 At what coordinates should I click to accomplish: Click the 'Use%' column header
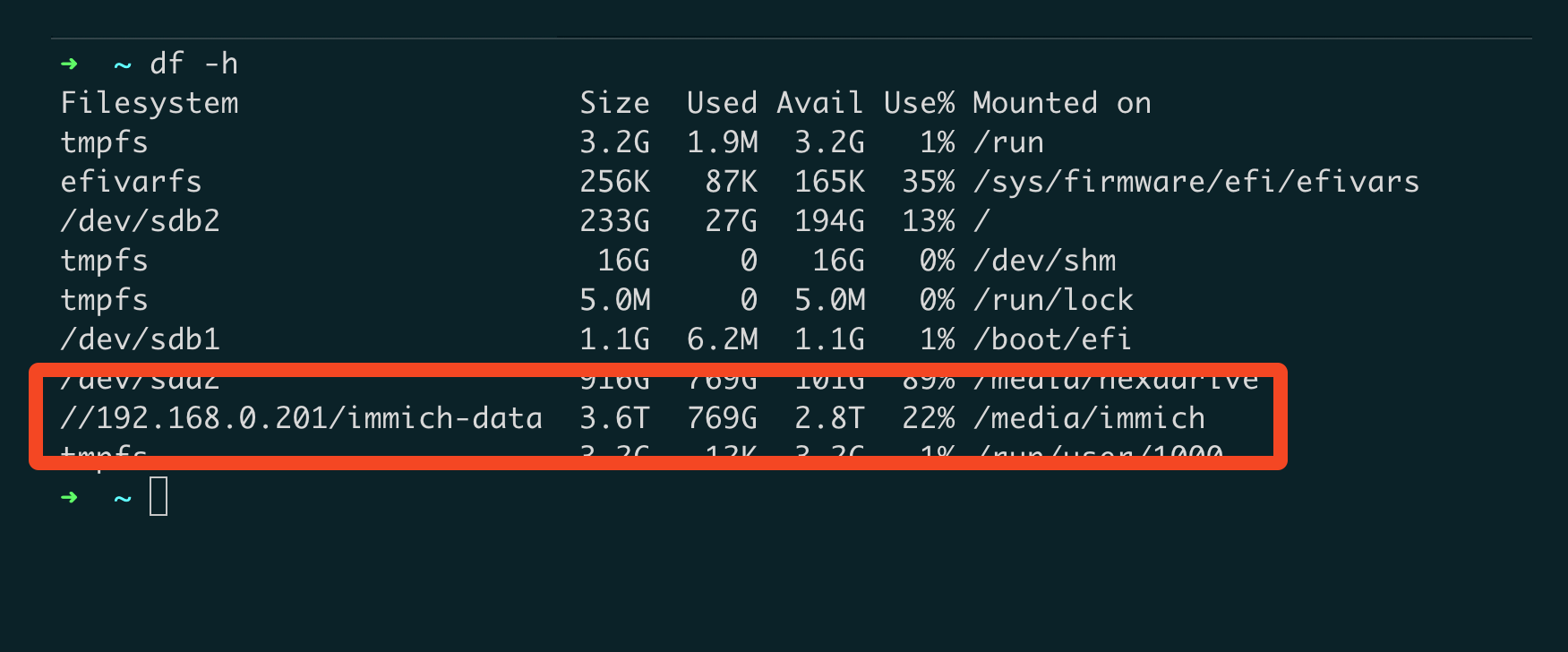919,104
